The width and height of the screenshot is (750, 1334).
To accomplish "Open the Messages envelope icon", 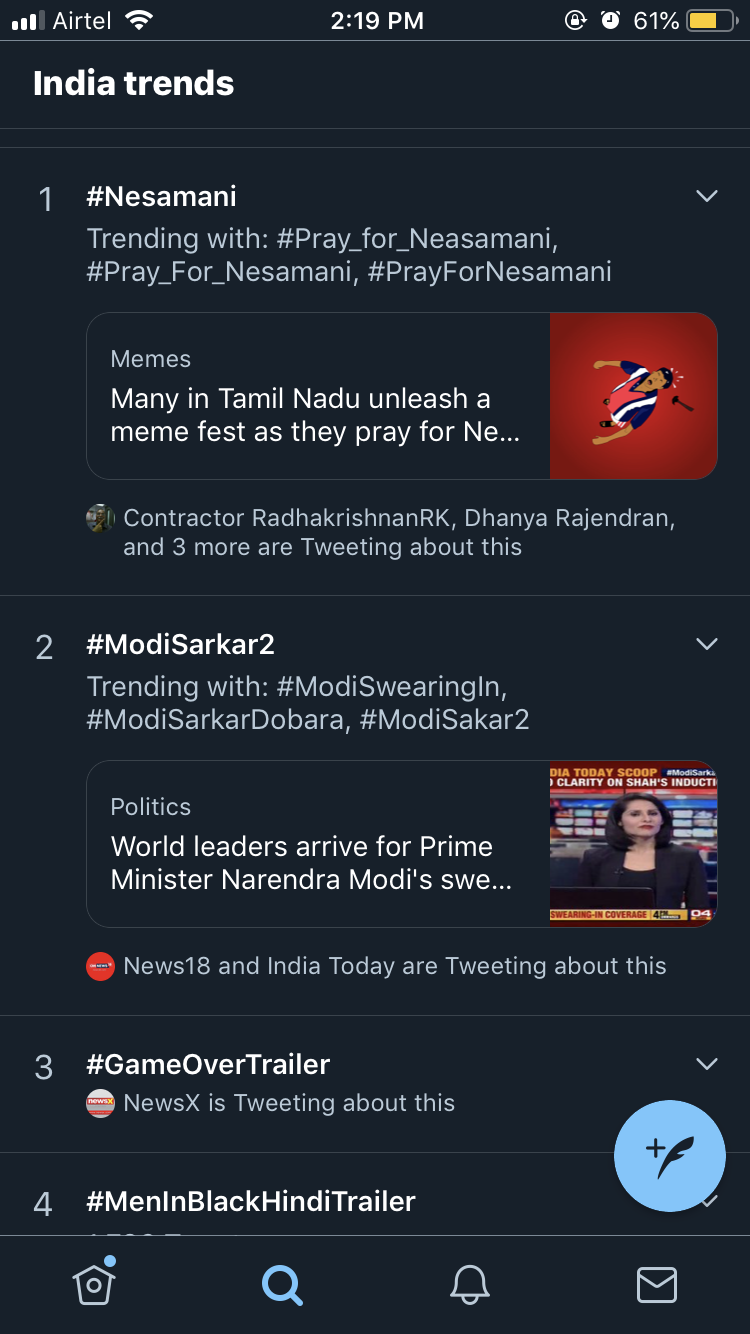I will pyautogui.click(x=657, y=1284).
